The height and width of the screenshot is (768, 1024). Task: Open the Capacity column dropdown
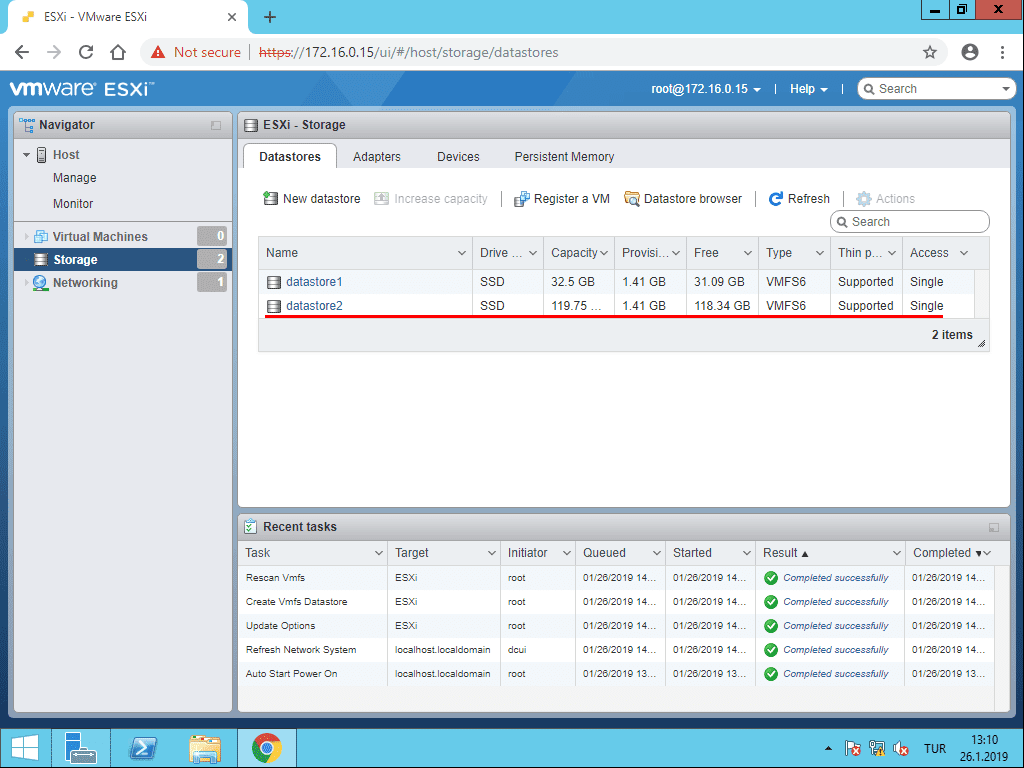tap(604, 253)
